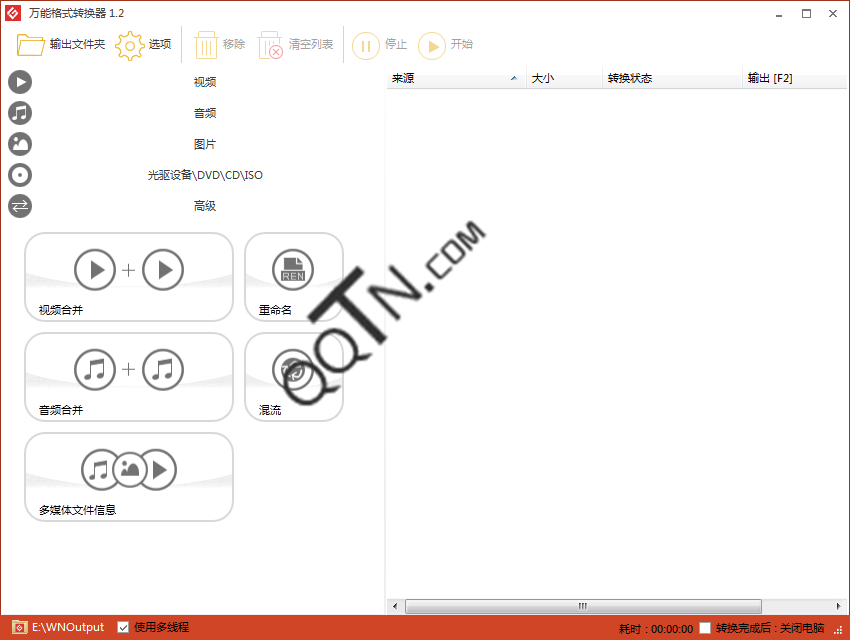Viewport: 850px width, 640px height.
Task: Click the 高级 advanced arrows icon
Action: click(20, 206)
